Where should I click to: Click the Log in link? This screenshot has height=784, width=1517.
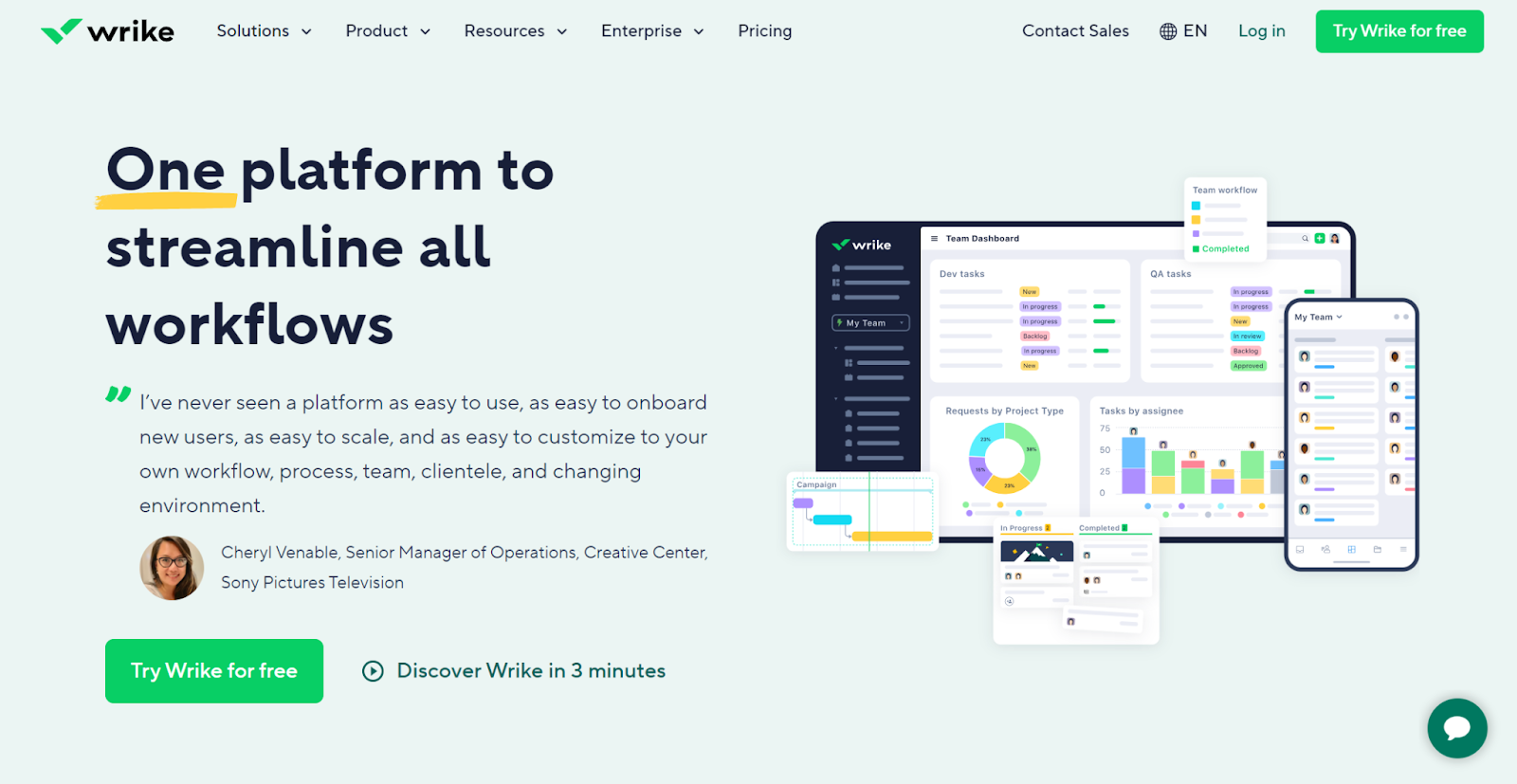click(1262, 31)
